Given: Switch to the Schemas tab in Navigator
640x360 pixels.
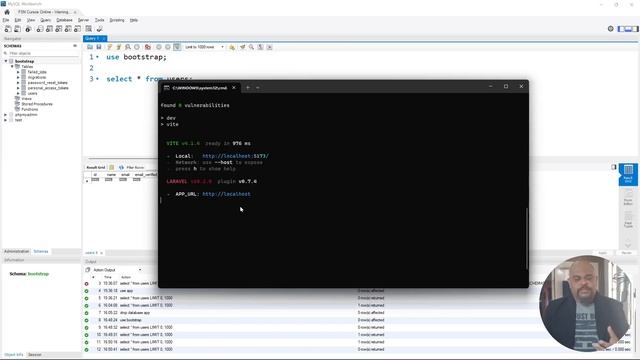Looking at the screenshot, I should point(41,251).
